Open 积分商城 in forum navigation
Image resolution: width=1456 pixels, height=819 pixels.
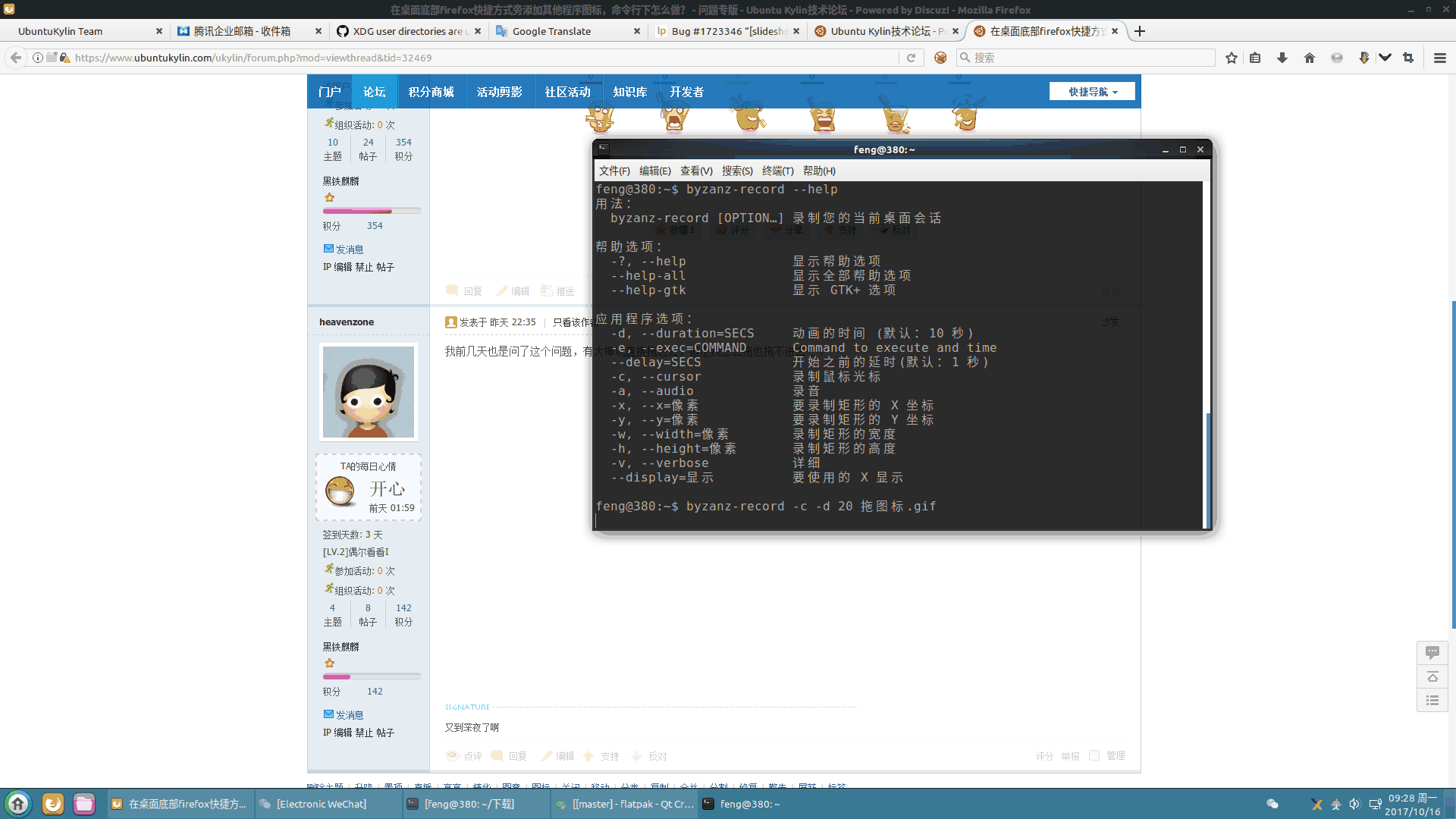click(x=431, y=92)
